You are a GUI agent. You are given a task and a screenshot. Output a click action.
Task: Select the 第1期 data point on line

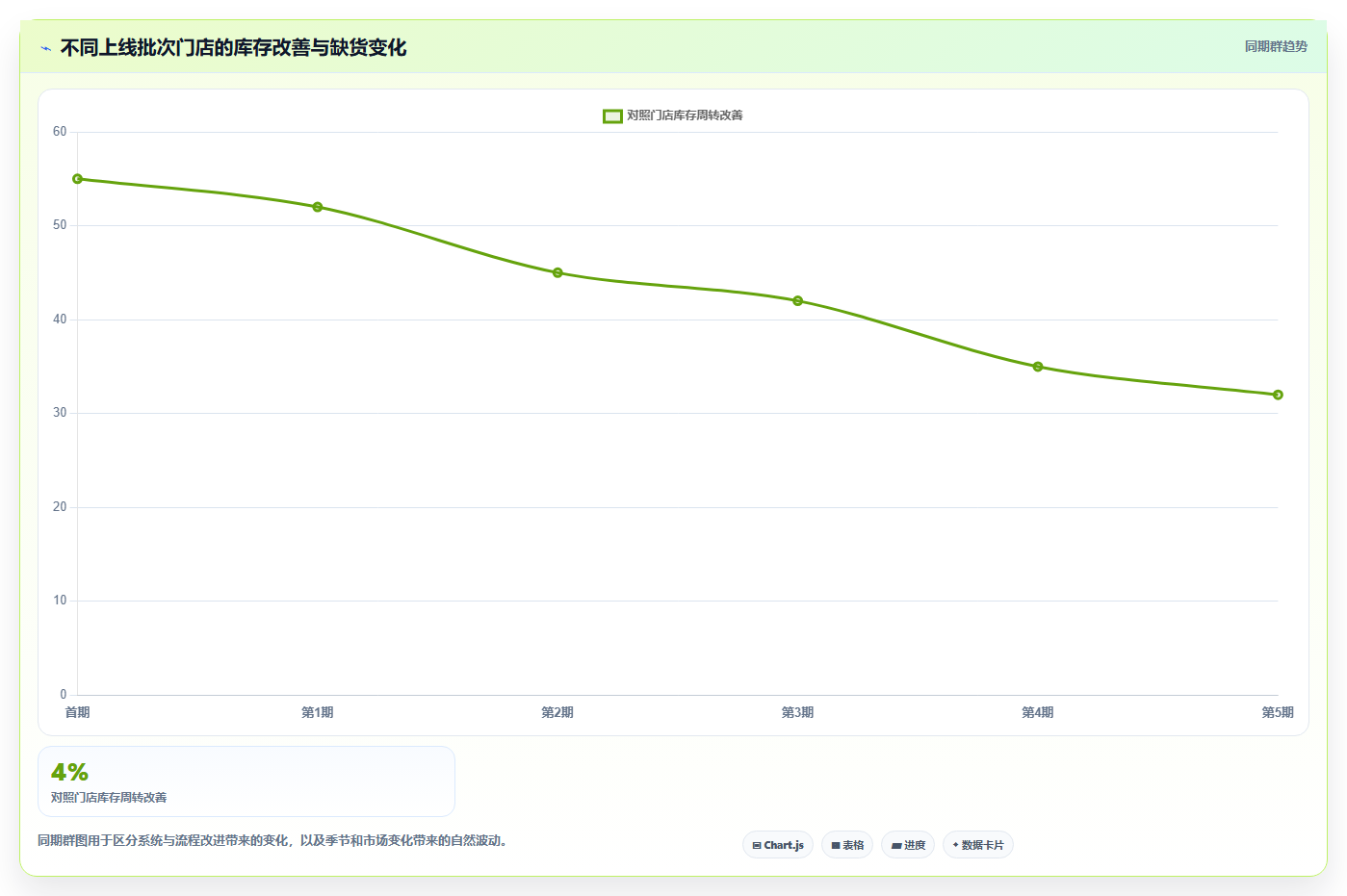click(318, 207)
